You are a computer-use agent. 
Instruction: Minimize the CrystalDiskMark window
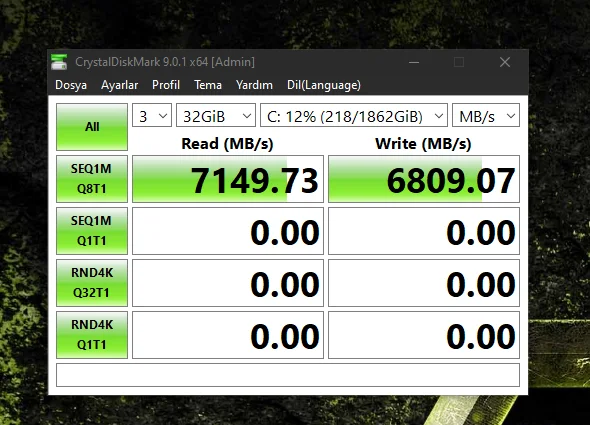(414, 62)
